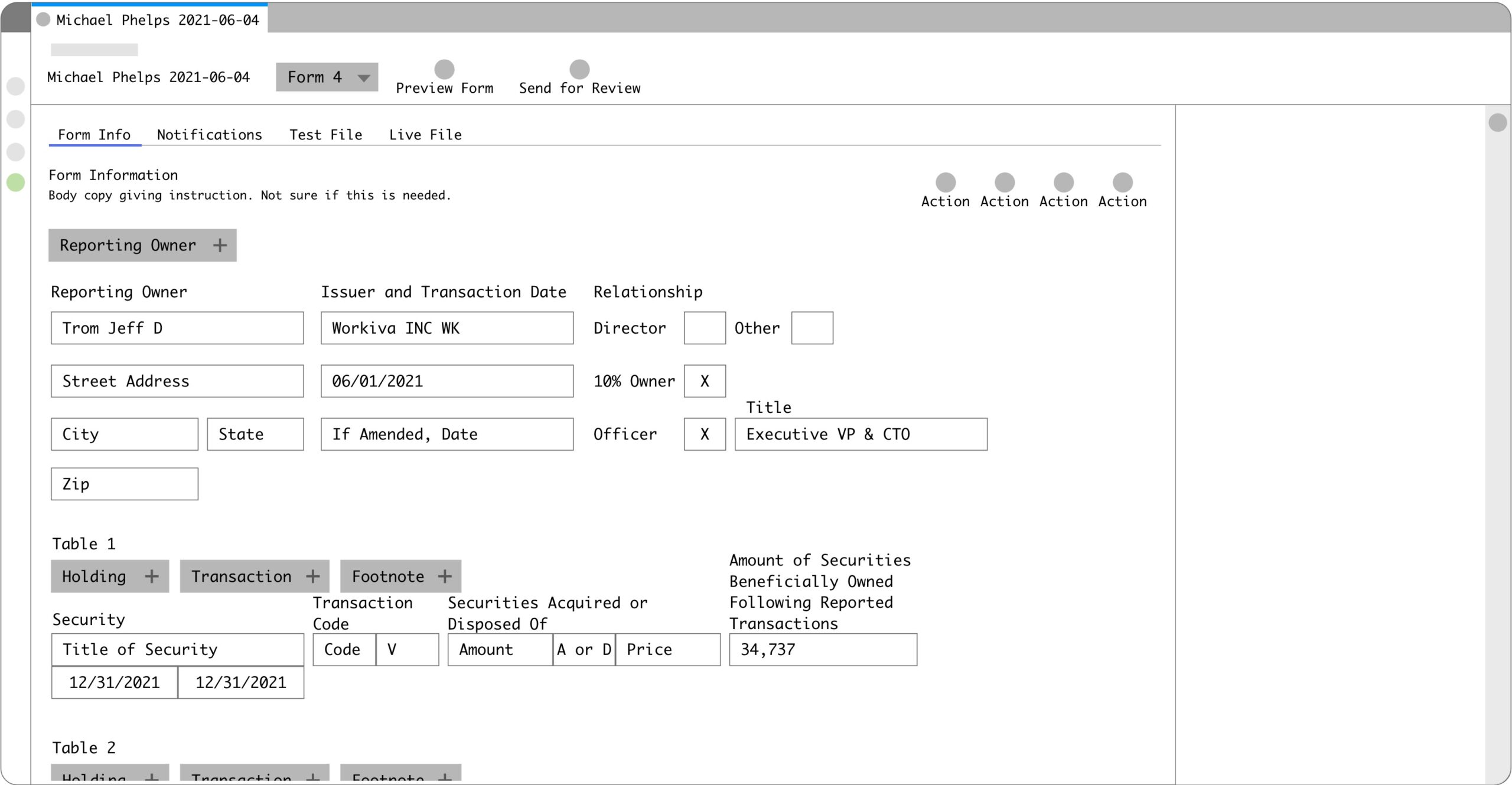Image resolution: width=1512 pixels, height=785 pixels.
Task: Click the Amount field in Table 1
Action: pyautogui.click(x=500, y=650)
